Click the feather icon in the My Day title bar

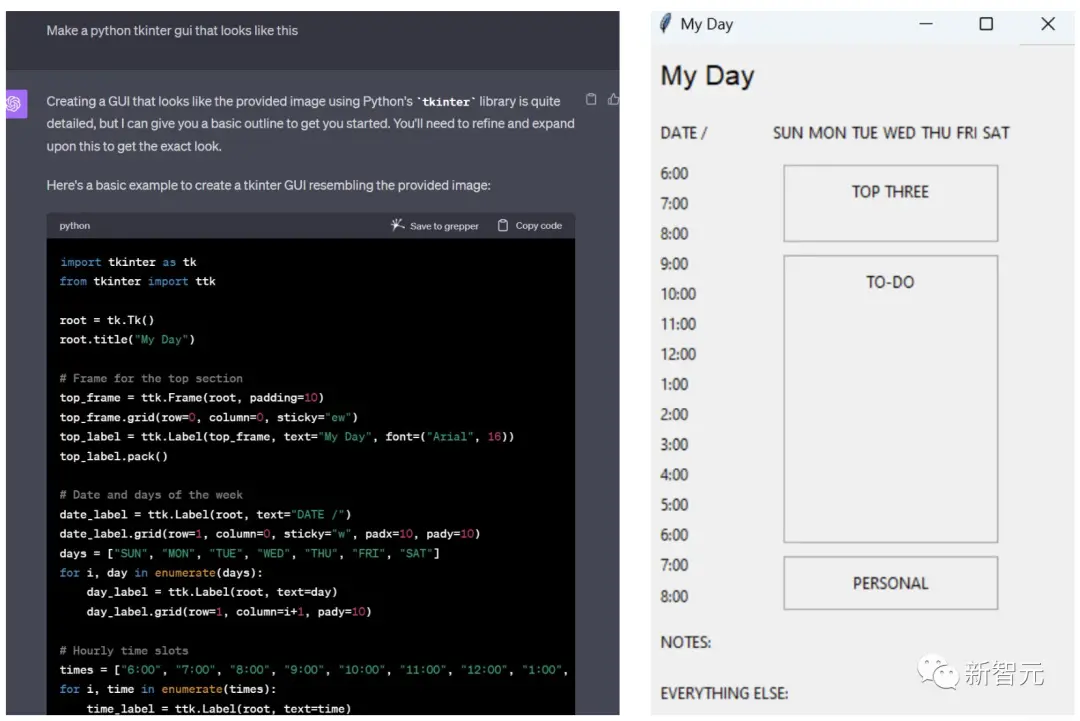click(666, 24)
